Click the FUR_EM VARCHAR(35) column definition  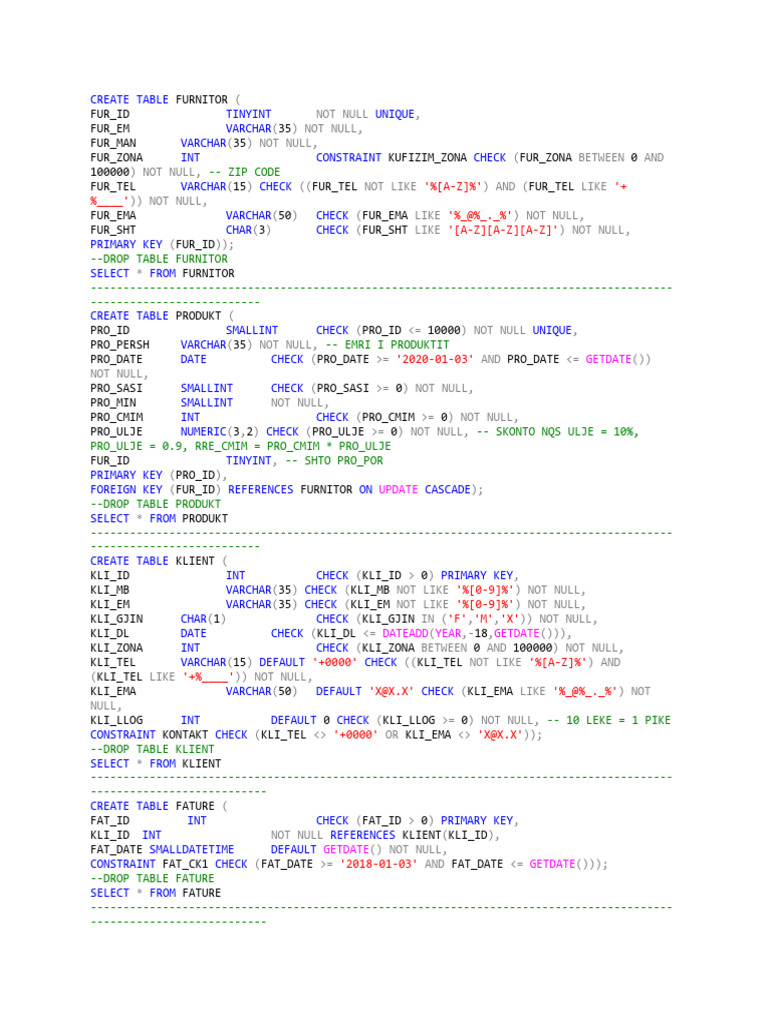(x=226, y=129)
